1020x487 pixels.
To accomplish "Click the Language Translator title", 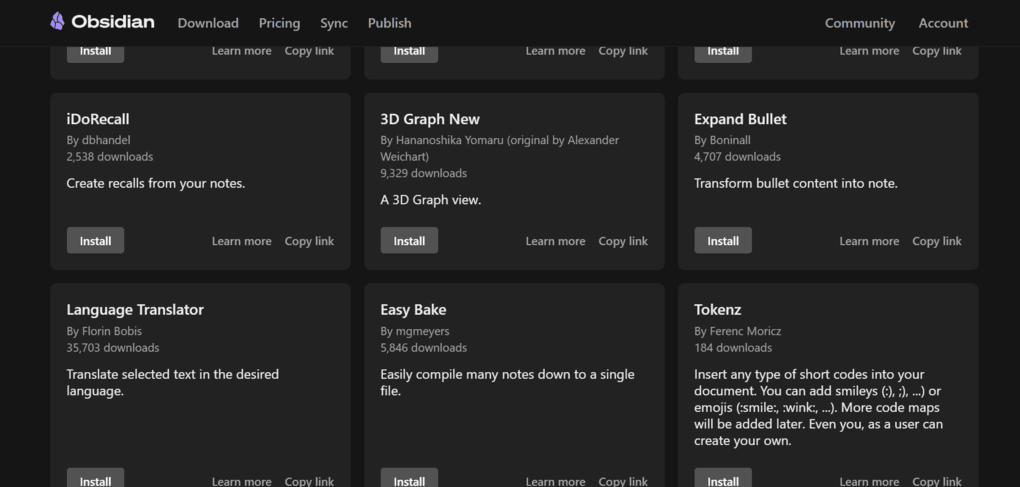I will click(x=135, y=309).
